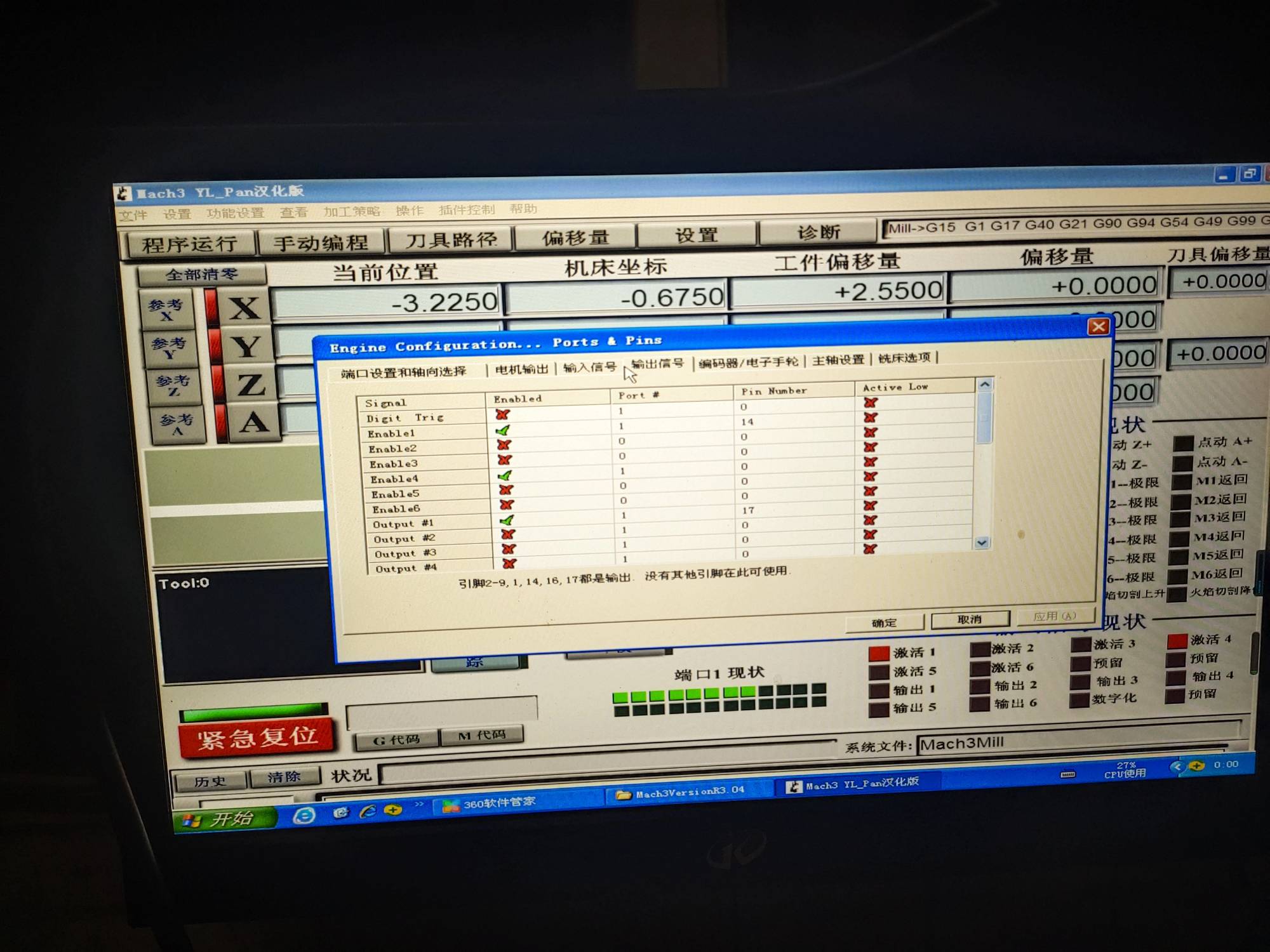Open the 输出信号 tab
1270x952 pixels.
(657, 364)
